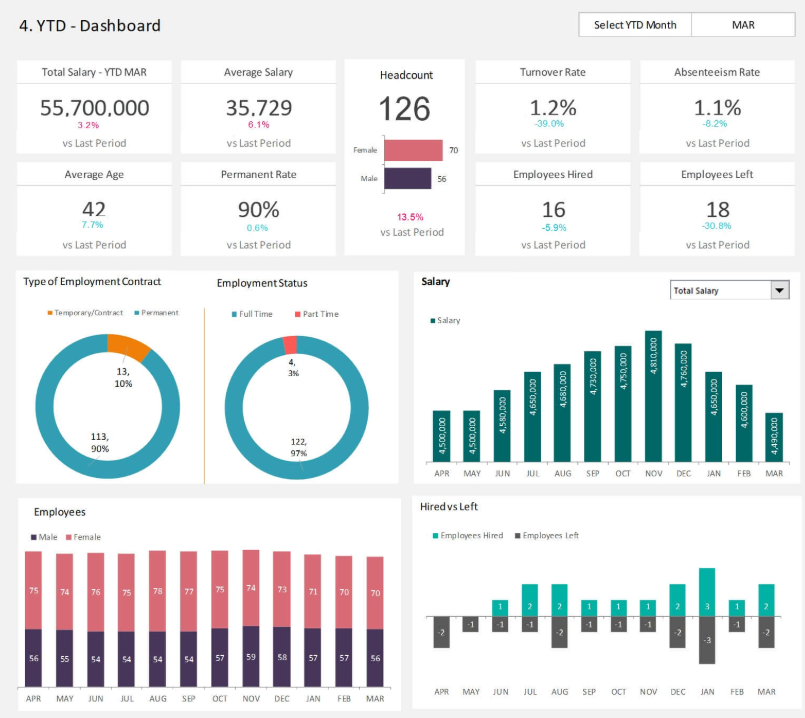Click the orange Temporary/Contract legend marker
Screen dimensions: 805x718
pyautogui.click(x=50, y=313)
